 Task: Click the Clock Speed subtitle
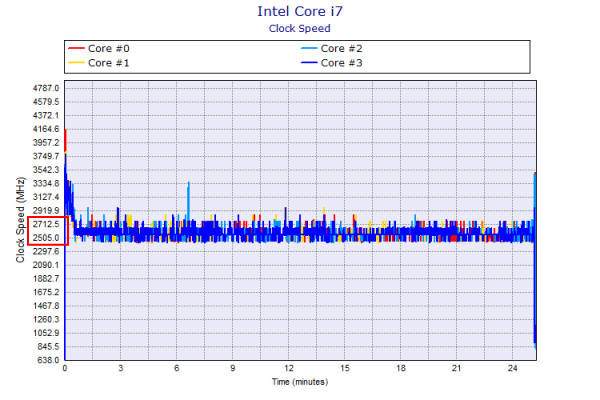coord(300,29)
